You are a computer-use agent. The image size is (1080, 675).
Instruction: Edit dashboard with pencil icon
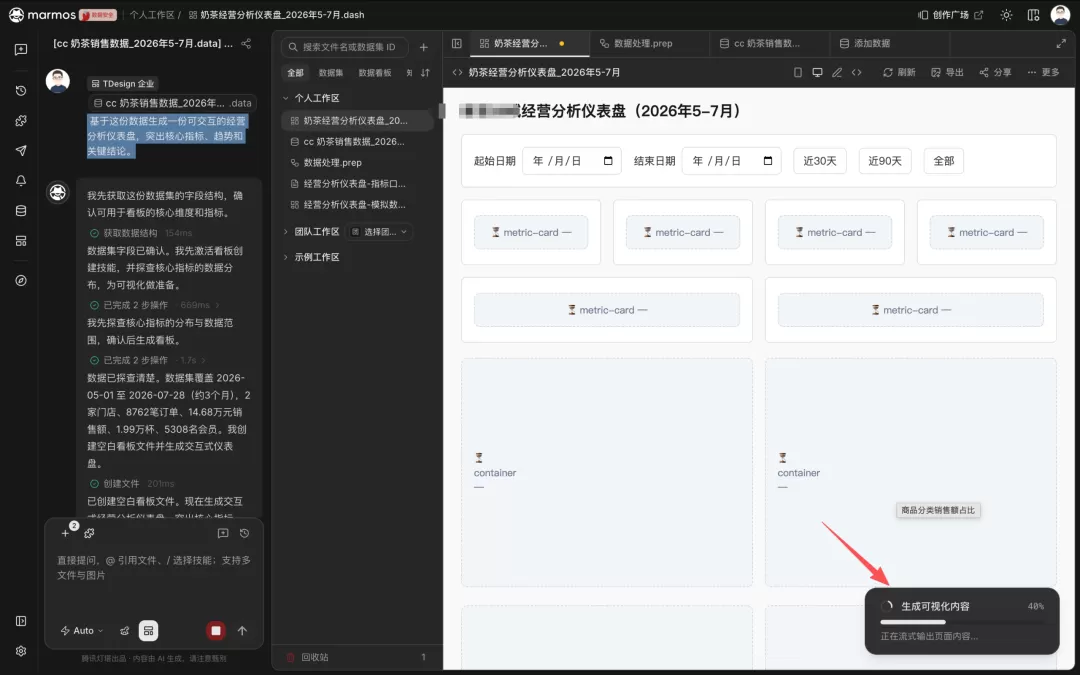click(x=837, y=72)
